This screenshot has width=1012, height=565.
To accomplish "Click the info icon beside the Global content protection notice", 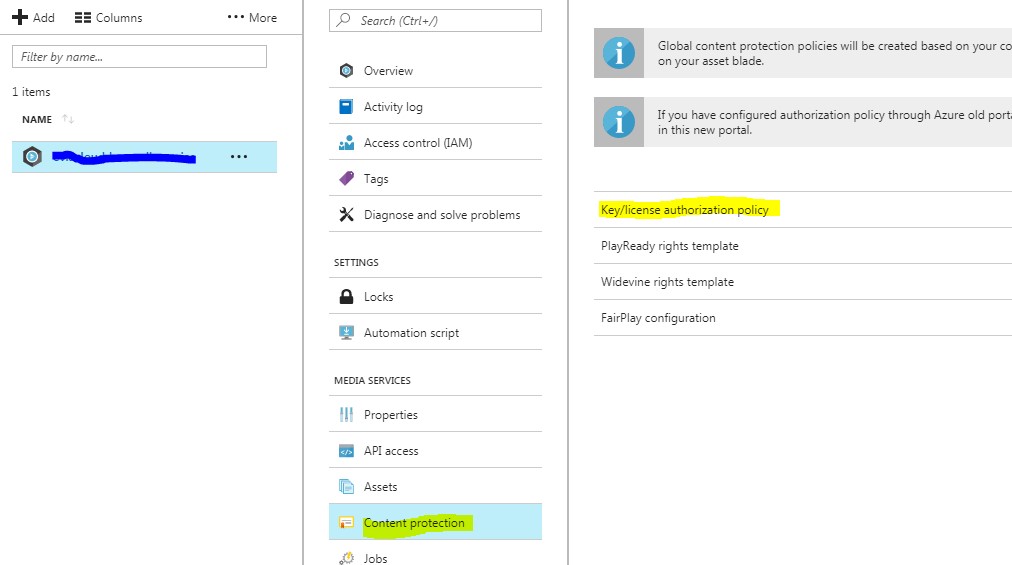I will click(x=619, y=53).
